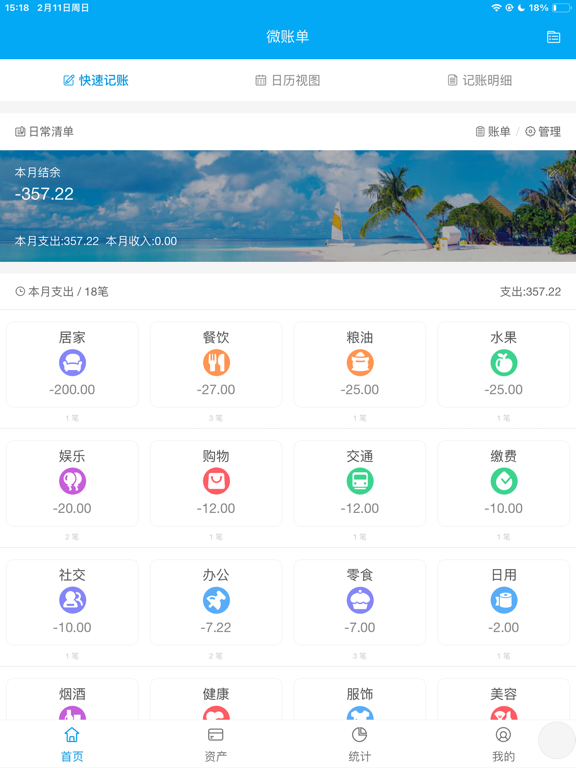
Task: Tap the 办公 pushpin icon
Action: [216, 600]
